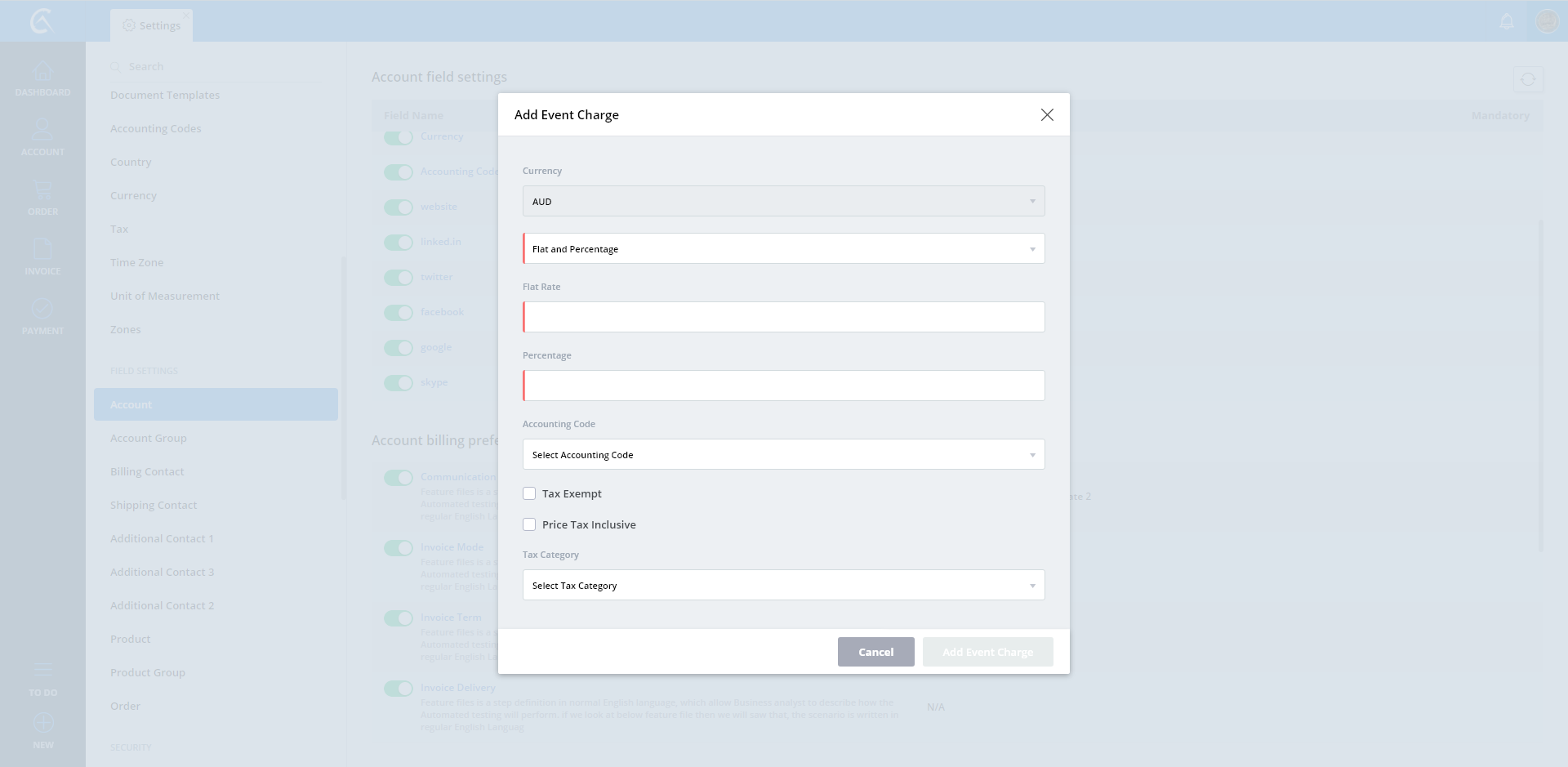
Task: Open the Payment icon in sidebar
Action: coord(42,310)
